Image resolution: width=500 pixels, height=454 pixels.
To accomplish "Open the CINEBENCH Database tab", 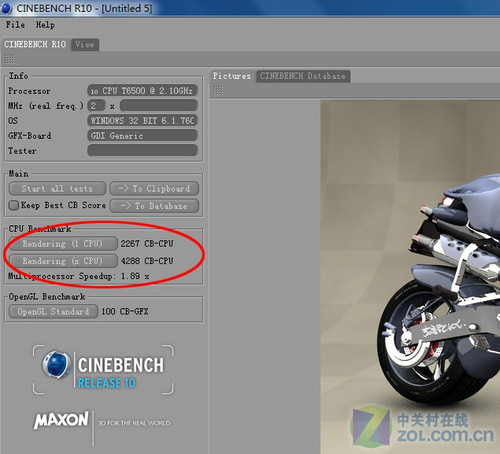I will (x=303, y=76).
